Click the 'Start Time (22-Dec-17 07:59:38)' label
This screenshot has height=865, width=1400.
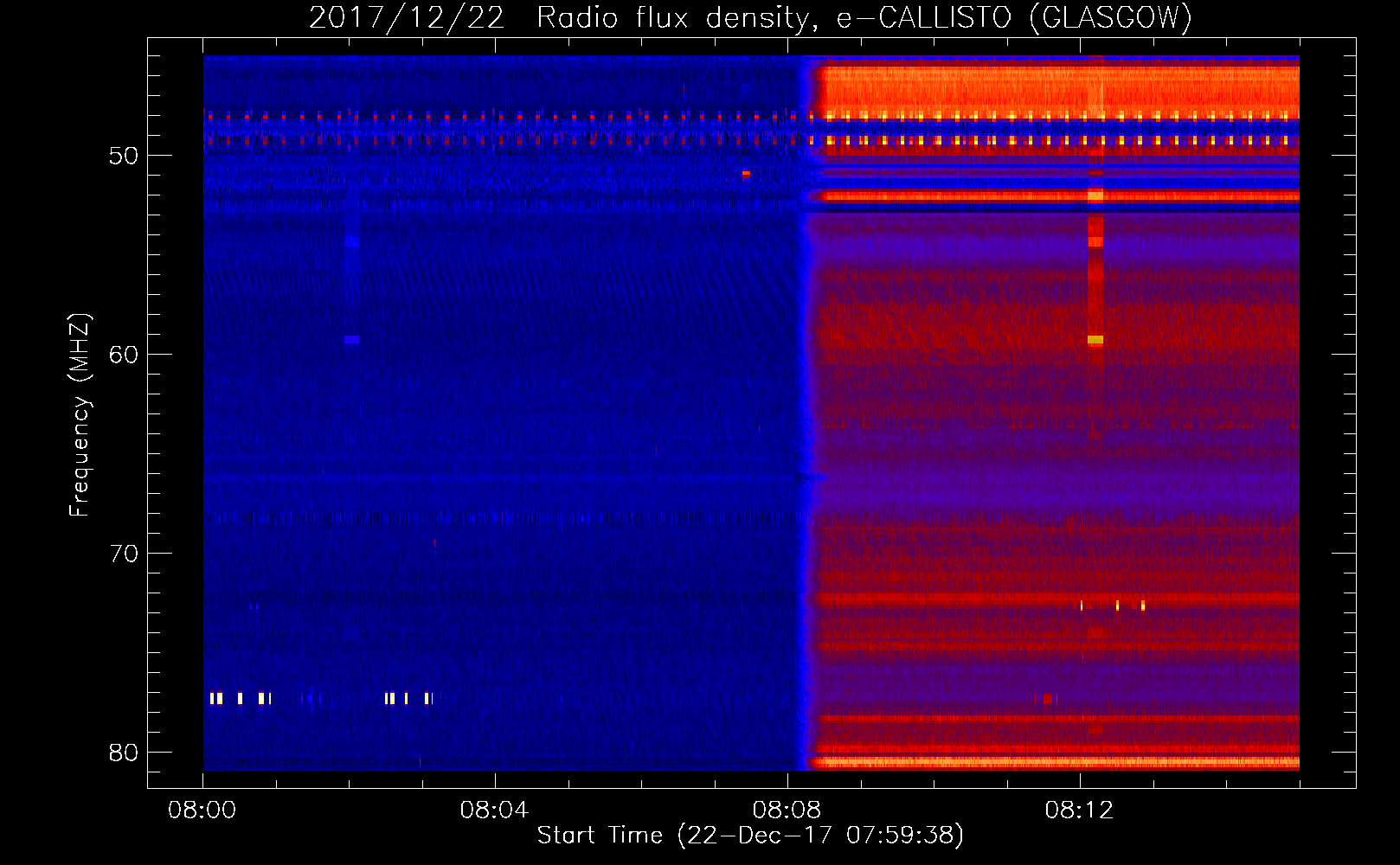pos(750,836)
